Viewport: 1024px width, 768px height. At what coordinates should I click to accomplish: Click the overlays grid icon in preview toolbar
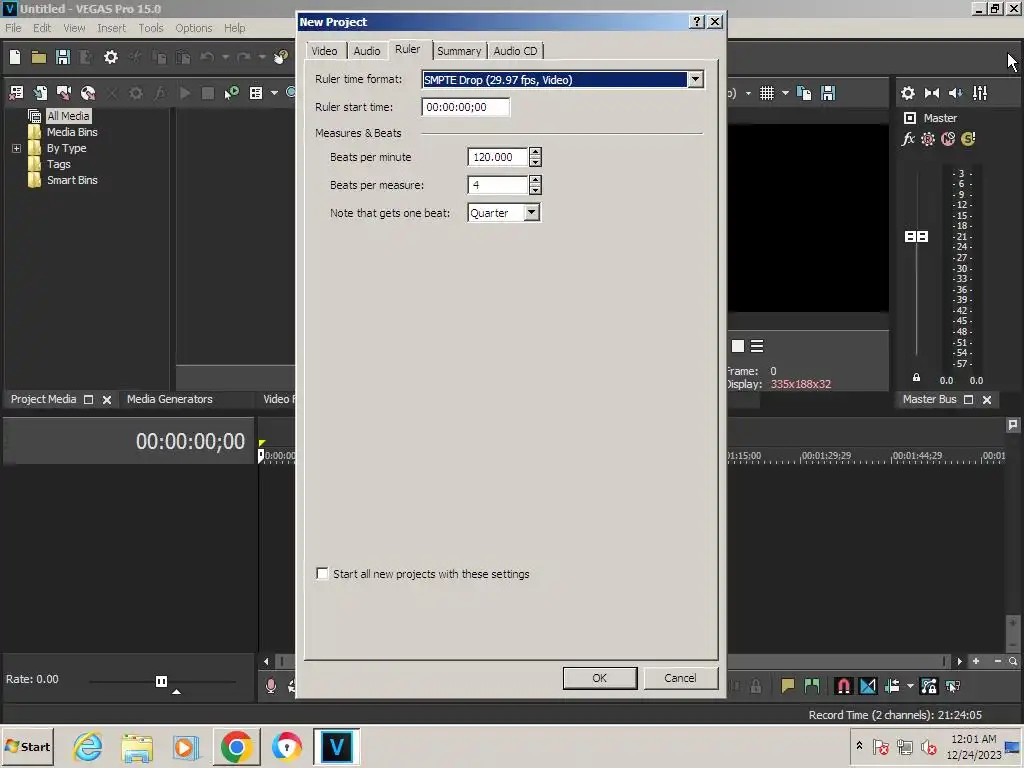point(767,93)
